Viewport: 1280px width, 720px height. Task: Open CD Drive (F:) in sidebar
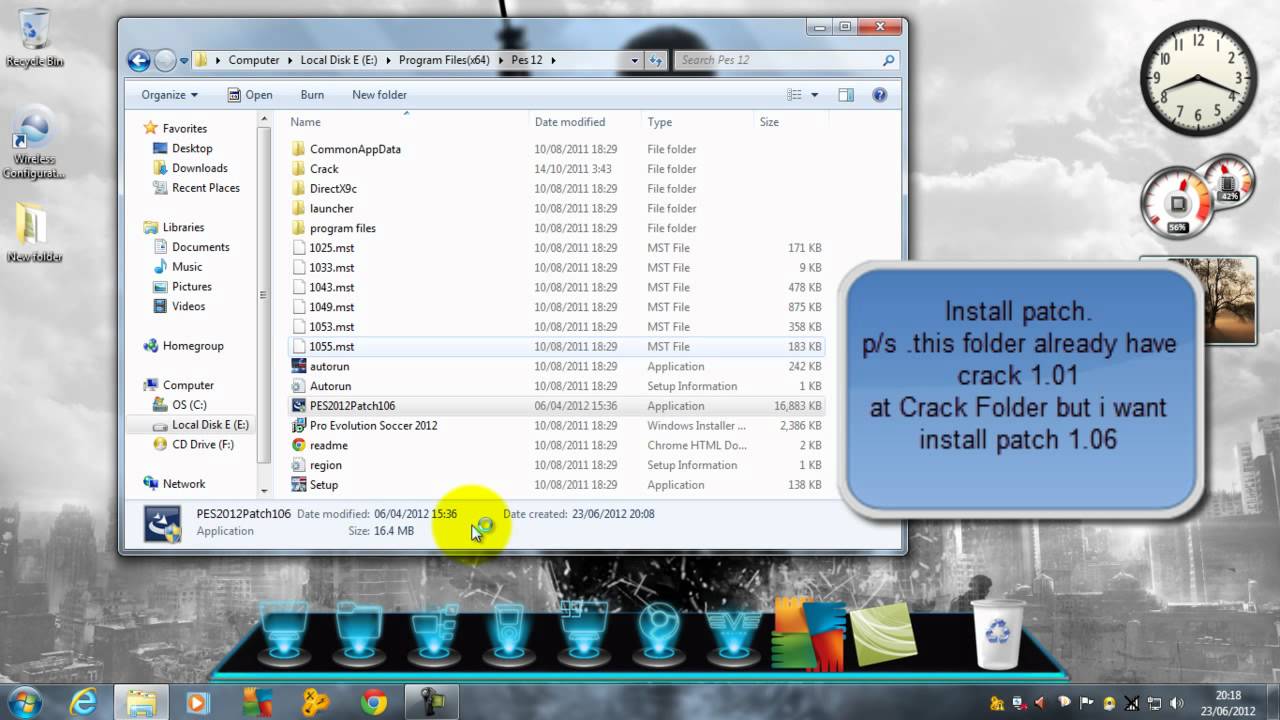tap(202, 444)
